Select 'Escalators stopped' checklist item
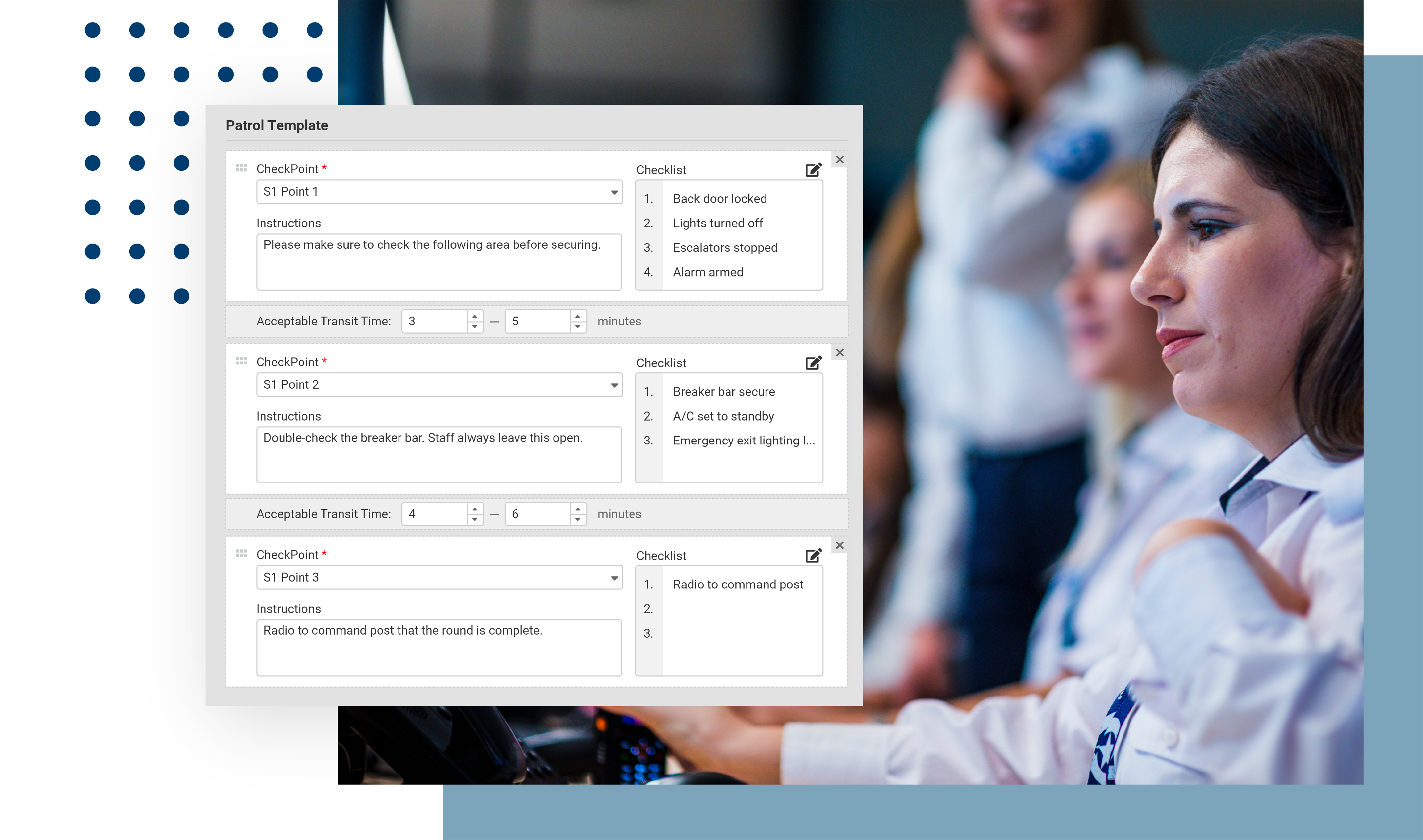The width and height of the screenshot is (1423, 840). click(x=725, y=247)
